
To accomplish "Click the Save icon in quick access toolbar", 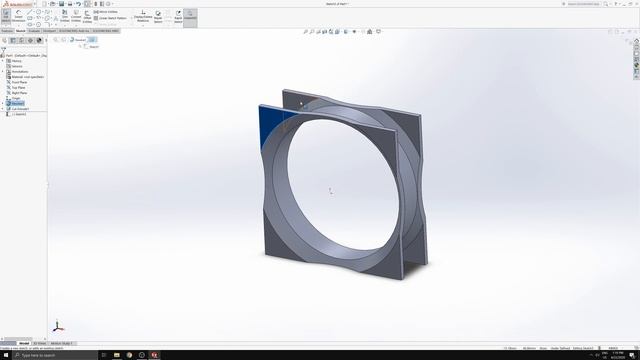I will [61, 4].
